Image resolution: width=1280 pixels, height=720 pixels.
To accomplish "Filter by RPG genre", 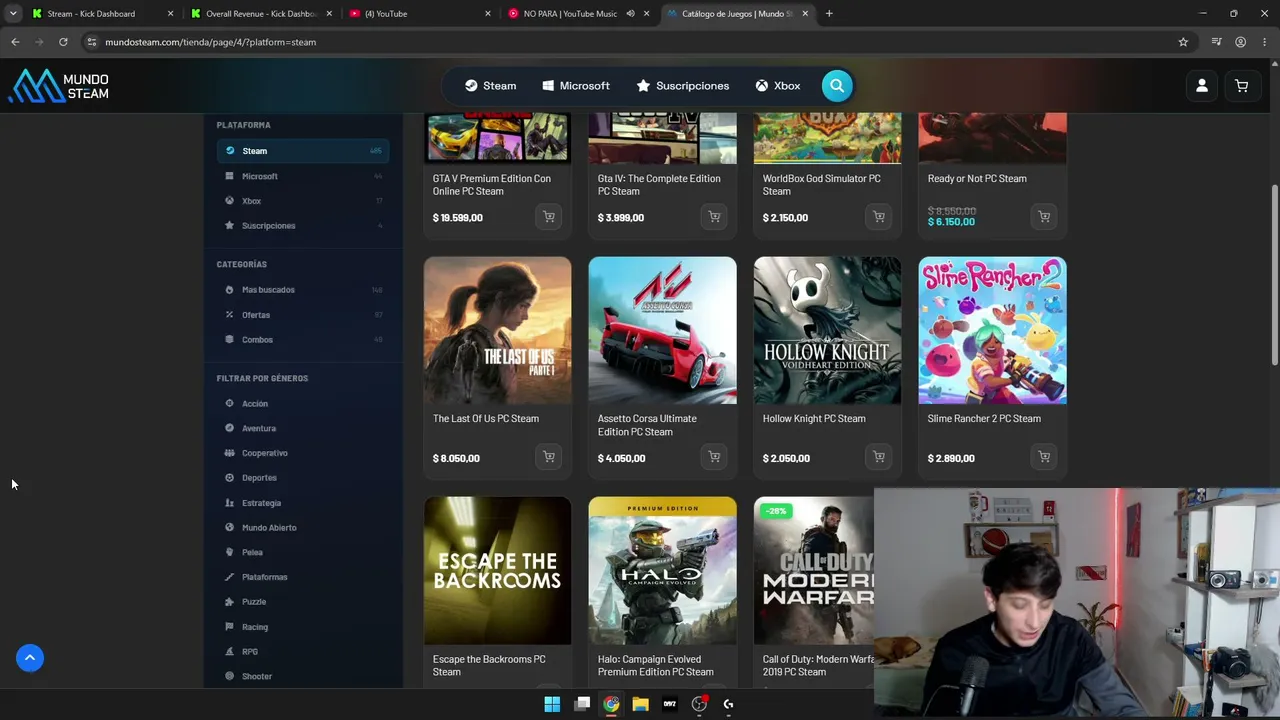I will 303,652.
